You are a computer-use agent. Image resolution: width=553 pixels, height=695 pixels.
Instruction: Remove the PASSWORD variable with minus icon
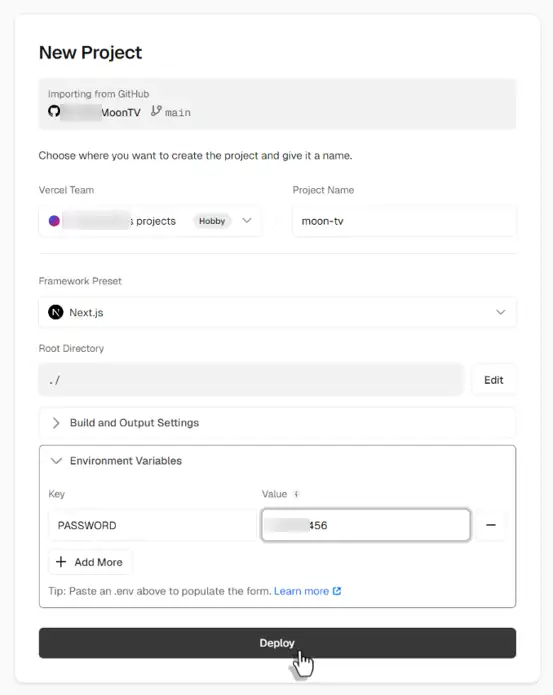click(491, 525)
